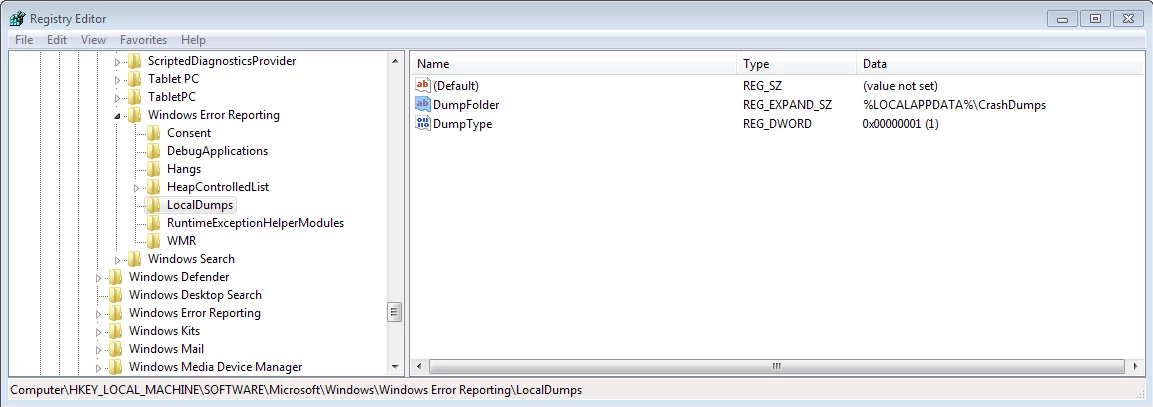Click the Hangs folder icon
1153x407 pixels.
click(153, 169)
